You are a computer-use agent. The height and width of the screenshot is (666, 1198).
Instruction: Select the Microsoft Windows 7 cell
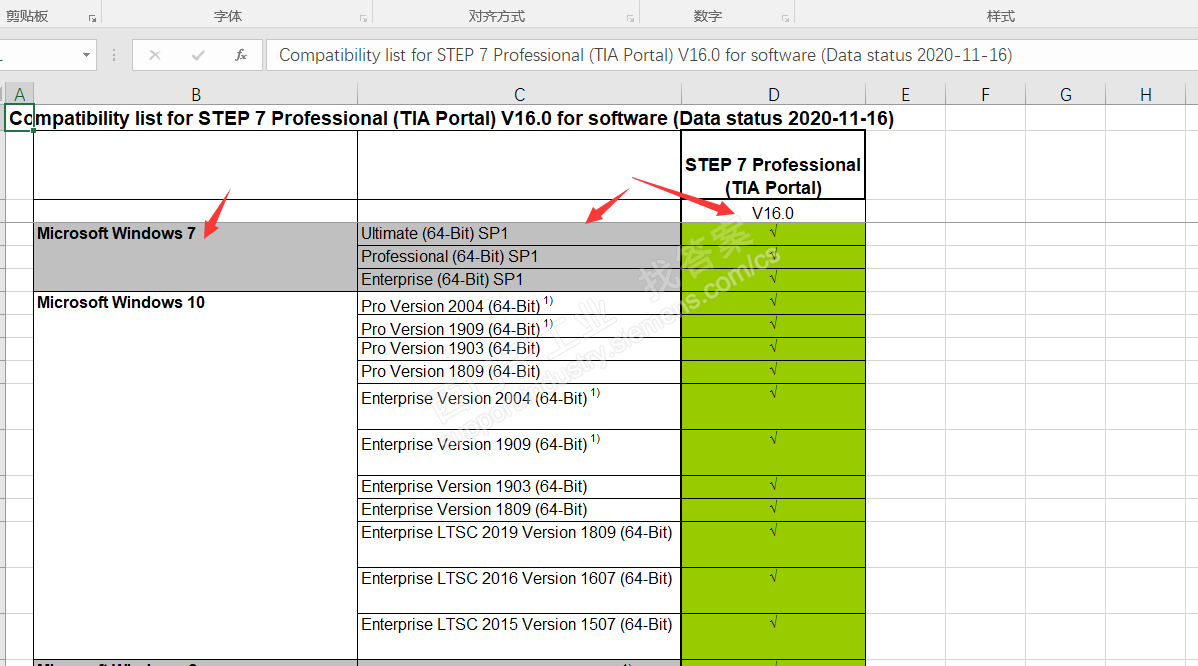pyautogui.click(x=196, y=257)
